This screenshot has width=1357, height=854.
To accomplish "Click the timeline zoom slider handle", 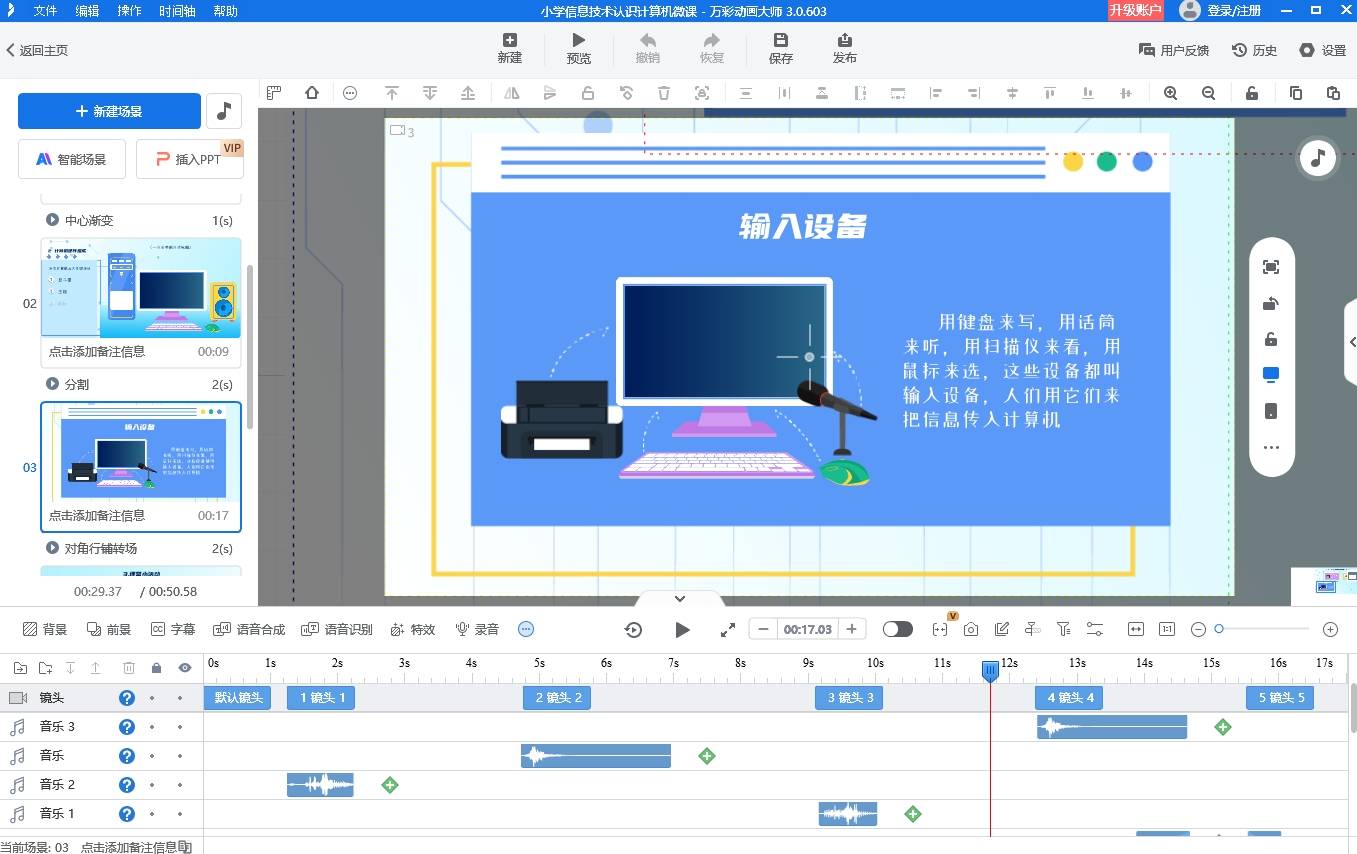I will (1219, 629).
